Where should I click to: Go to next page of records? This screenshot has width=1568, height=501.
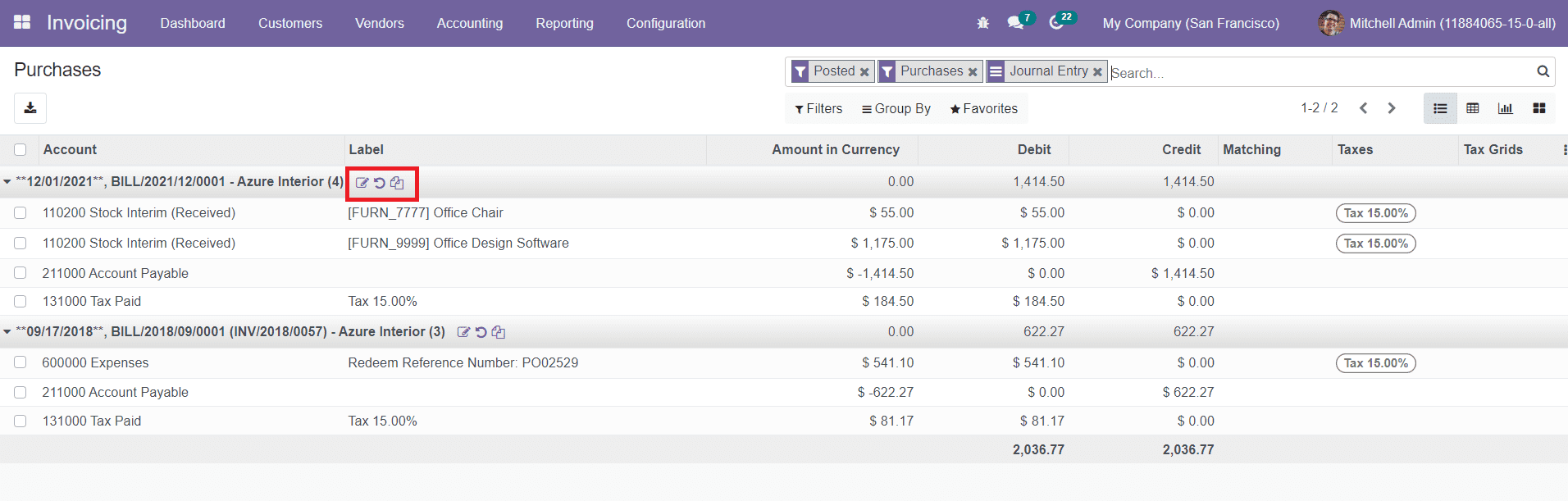(1392, 108)
